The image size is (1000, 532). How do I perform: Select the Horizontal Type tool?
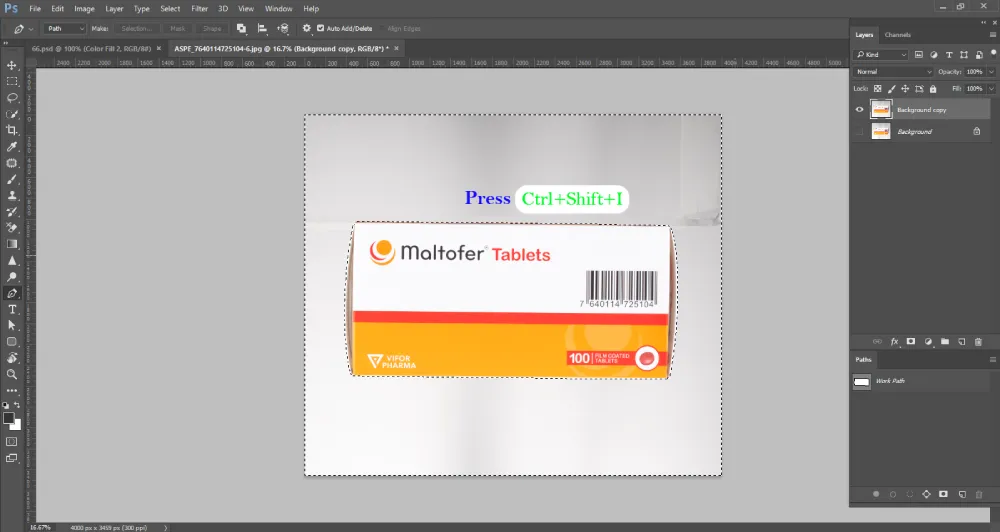pos(11,309)
